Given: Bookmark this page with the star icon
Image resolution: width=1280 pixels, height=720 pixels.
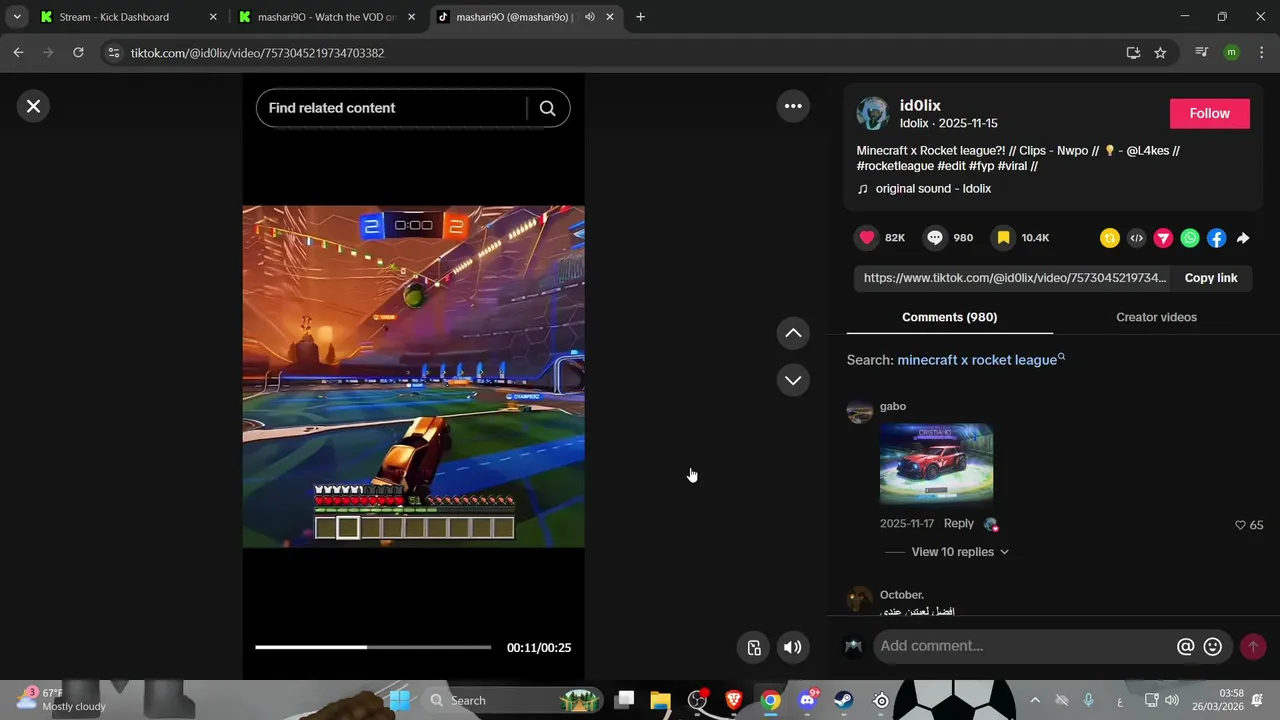Looking at the screenshot, I should pos(1160,53).
